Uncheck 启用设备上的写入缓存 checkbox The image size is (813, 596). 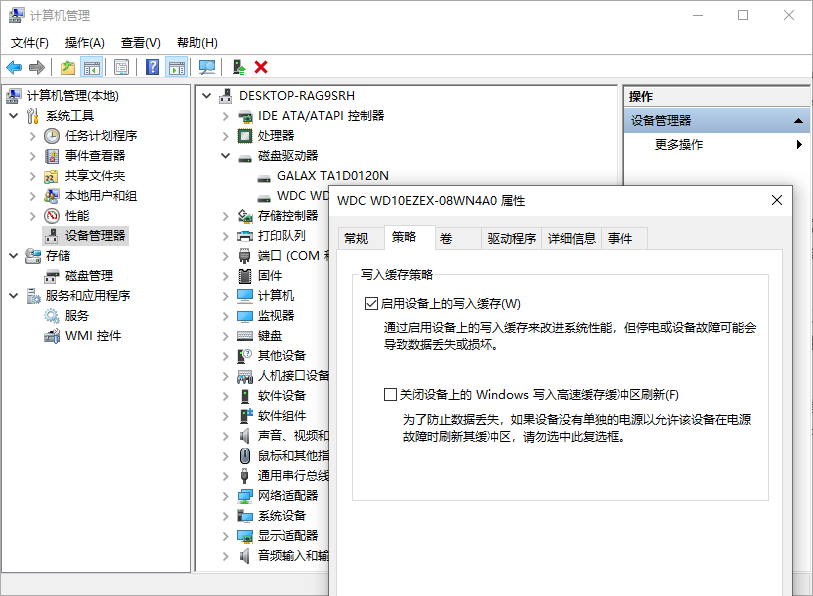click(371, 303)
